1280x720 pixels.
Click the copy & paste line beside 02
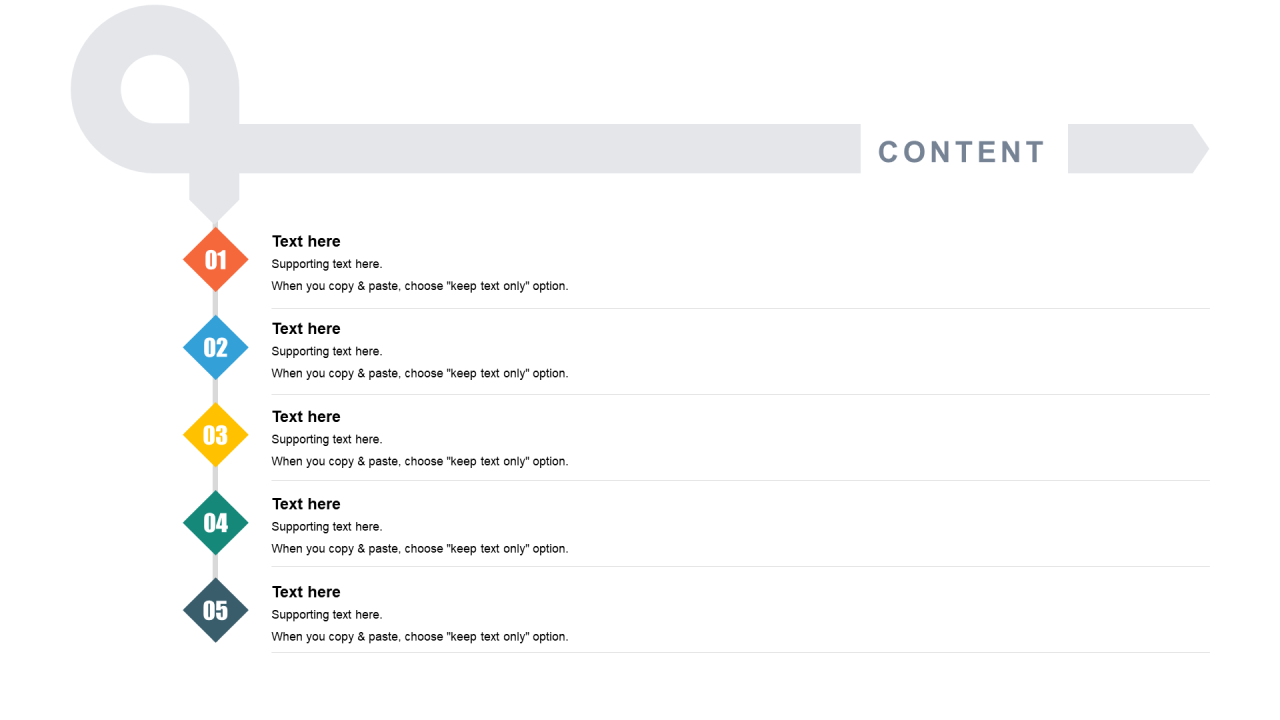[x=420, y=374]
